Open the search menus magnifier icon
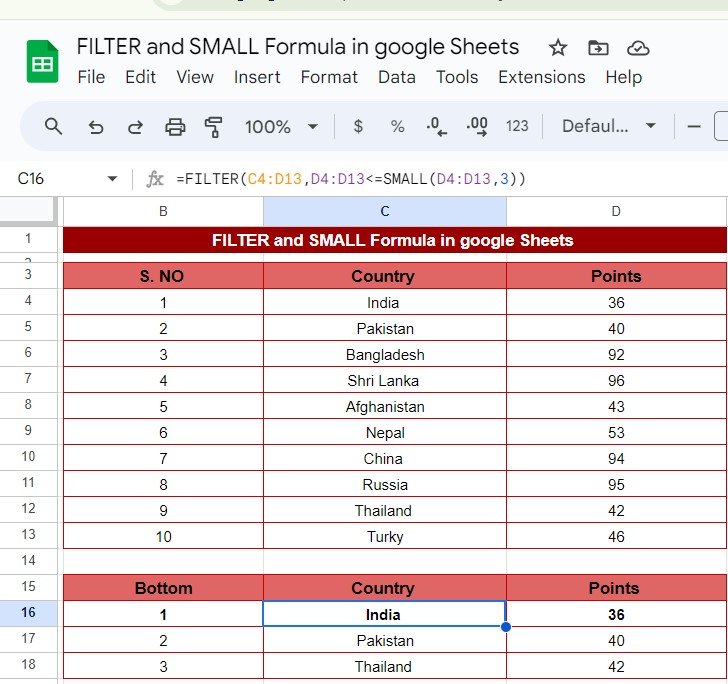728x684 pixels. [53, 126]
